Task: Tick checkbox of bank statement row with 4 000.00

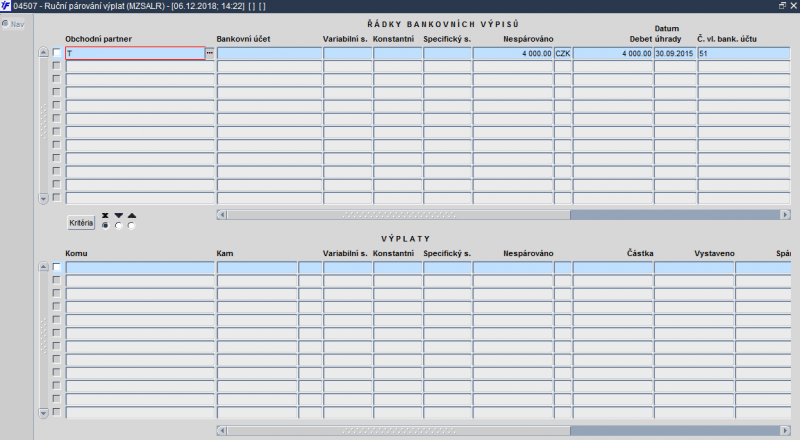Action: [57, 53]
